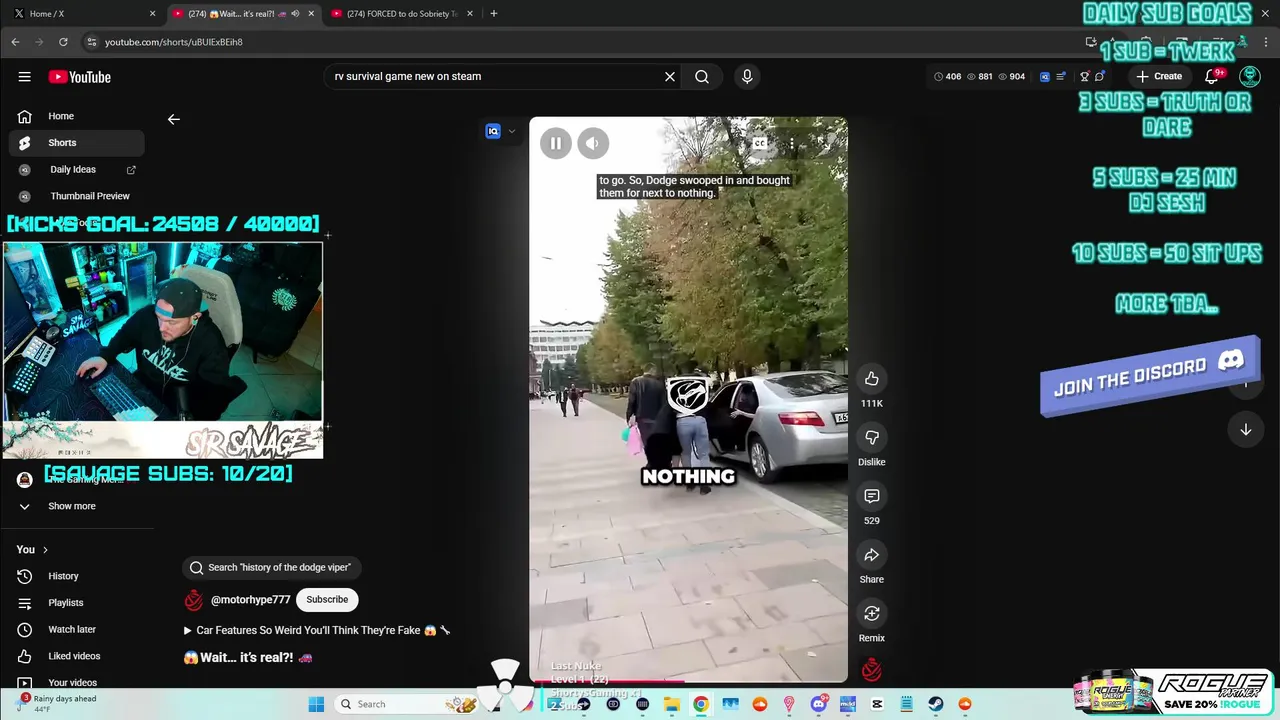The width and height of the screenshot is (1280, 720).
Task: Open Chrome's three-dot menu
Action: click(x=1267, y=42)
